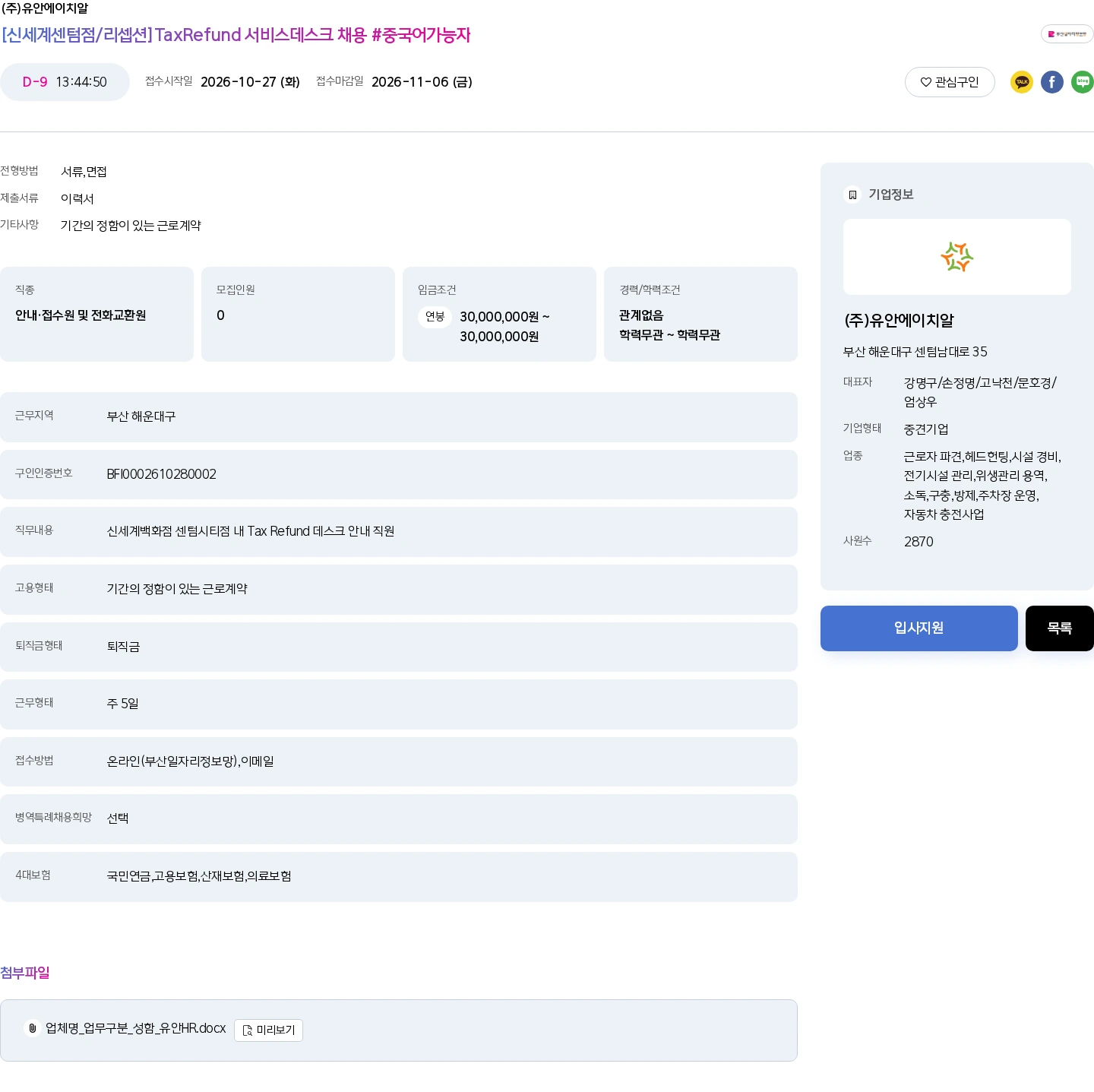Click the 입사지원 apply button
Screen dimensions: 1094x1092
919,628
